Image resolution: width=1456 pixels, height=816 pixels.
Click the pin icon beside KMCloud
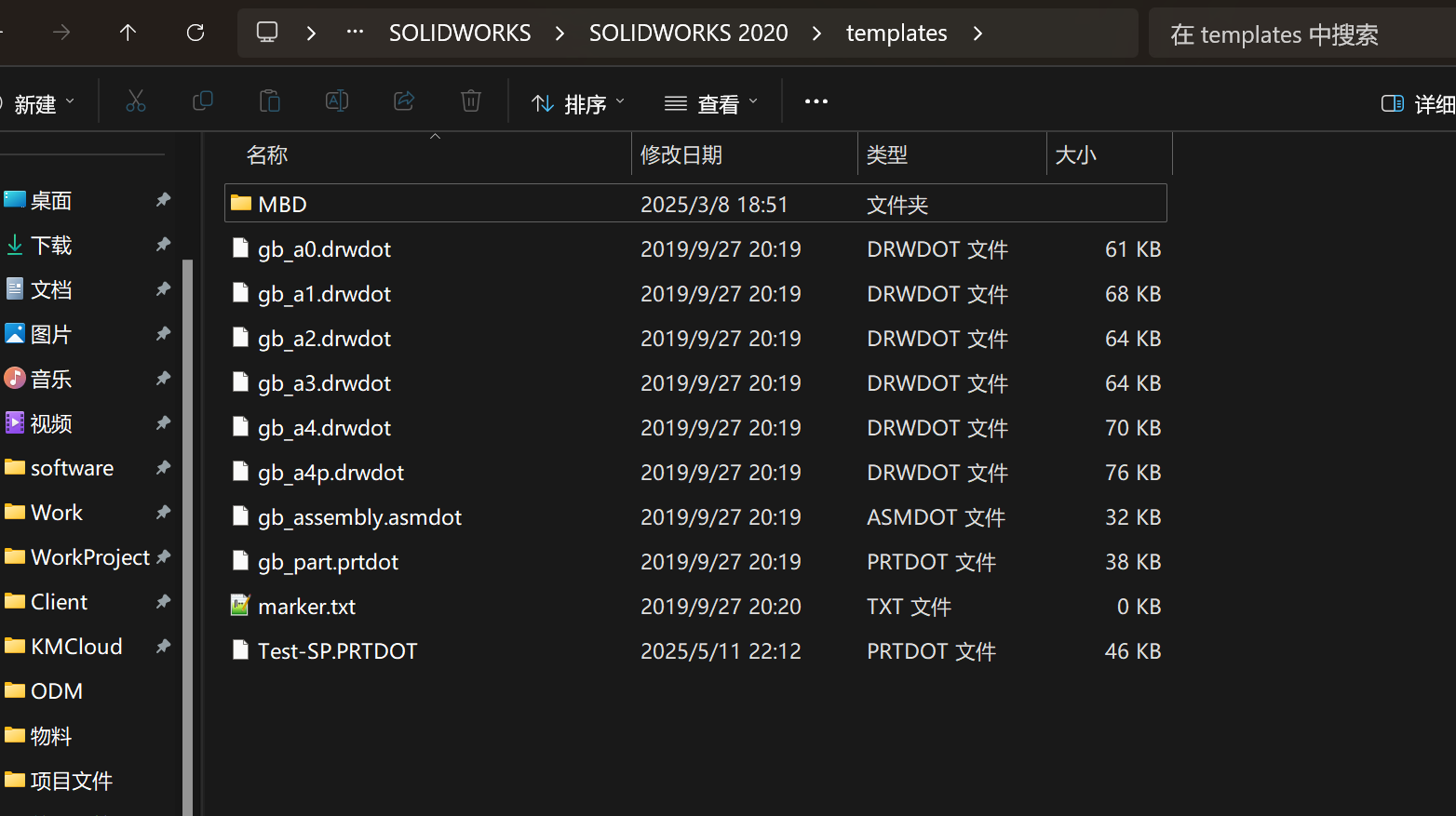(x=163, y=646)
